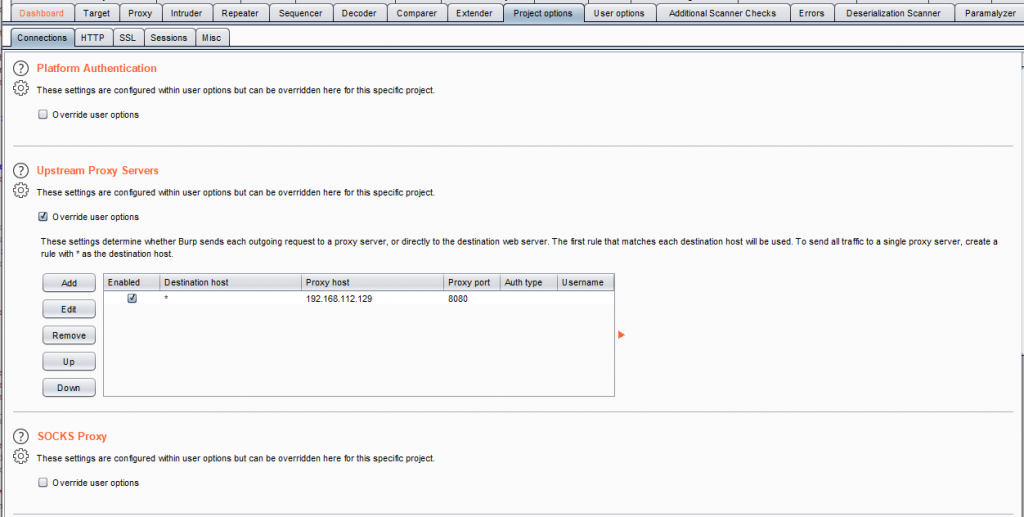Switch to the Proxy tab
The height and width of the screenshot is (517, 1024).
coord(140,13)
